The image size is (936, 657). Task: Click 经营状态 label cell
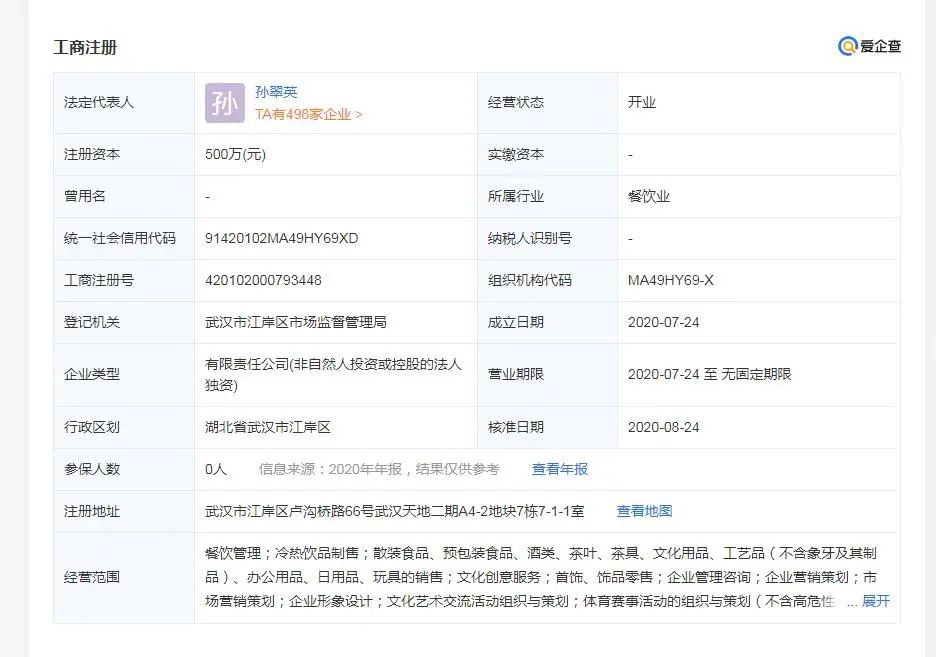point(547,103)
